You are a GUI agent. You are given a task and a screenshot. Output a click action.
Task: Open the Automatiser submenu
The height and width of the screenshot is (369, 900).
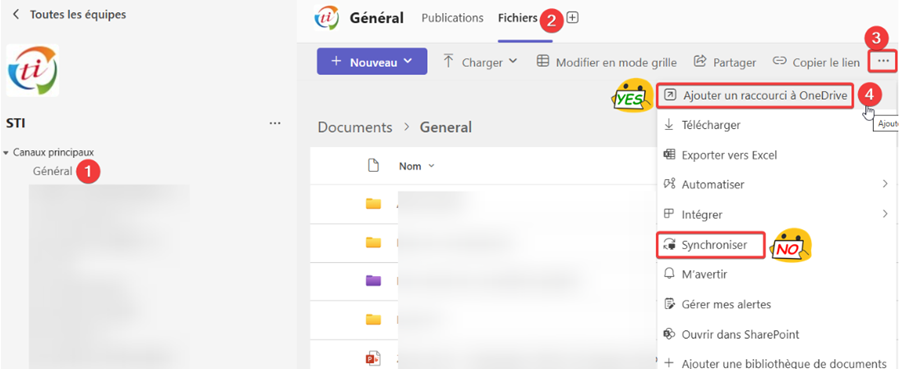(x=777, y=185)
